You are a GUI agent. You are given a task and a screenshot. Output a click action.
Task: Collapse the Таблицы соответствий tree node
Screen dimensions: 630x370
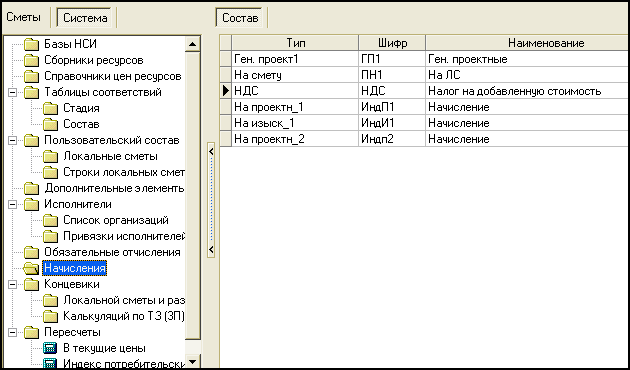point(12,92)
